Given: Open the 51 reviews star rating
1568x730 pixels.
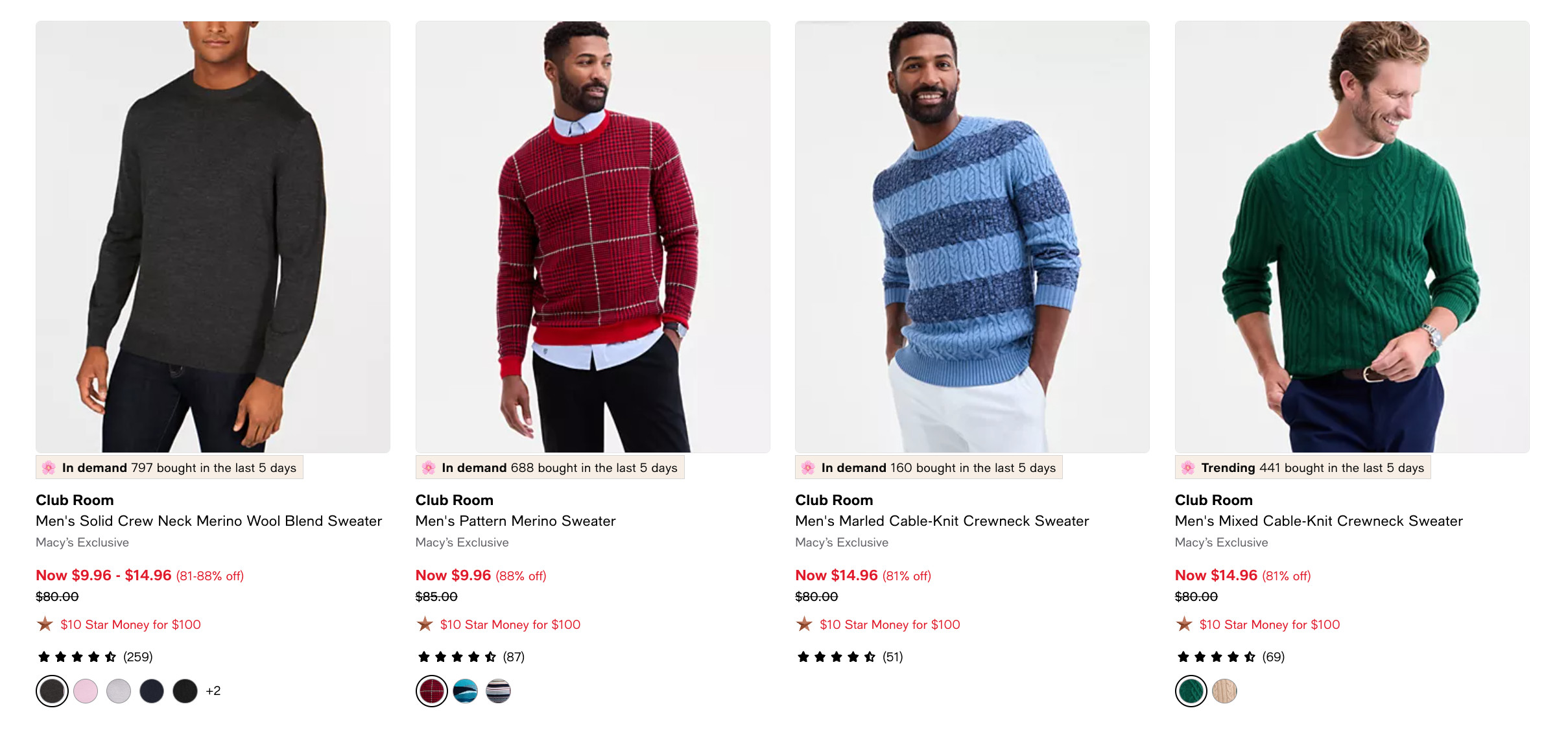Looking at the screenshot, I should [x=849, y=657].
